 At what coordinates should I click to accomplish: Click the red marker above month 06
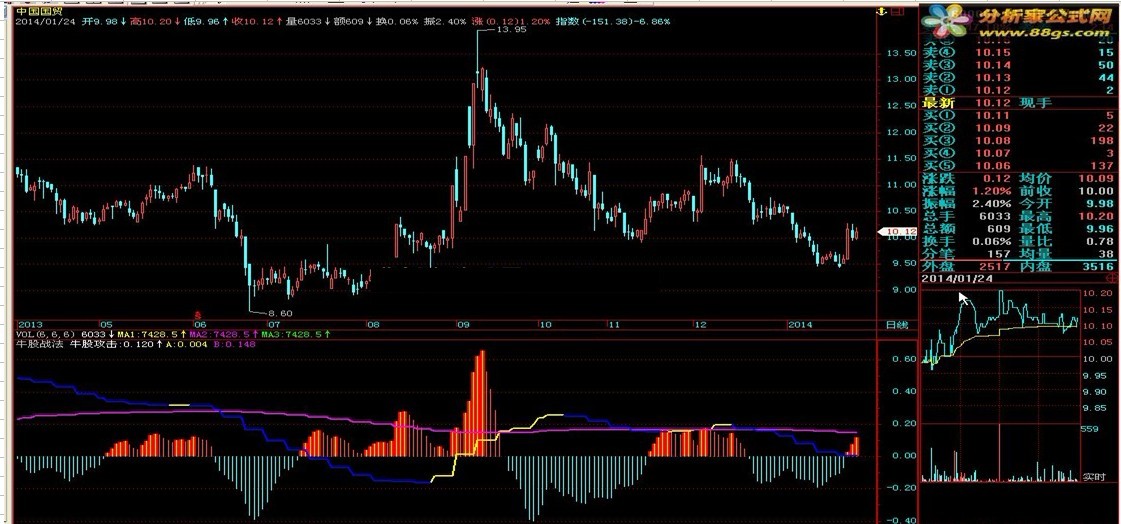click(198, 314)
